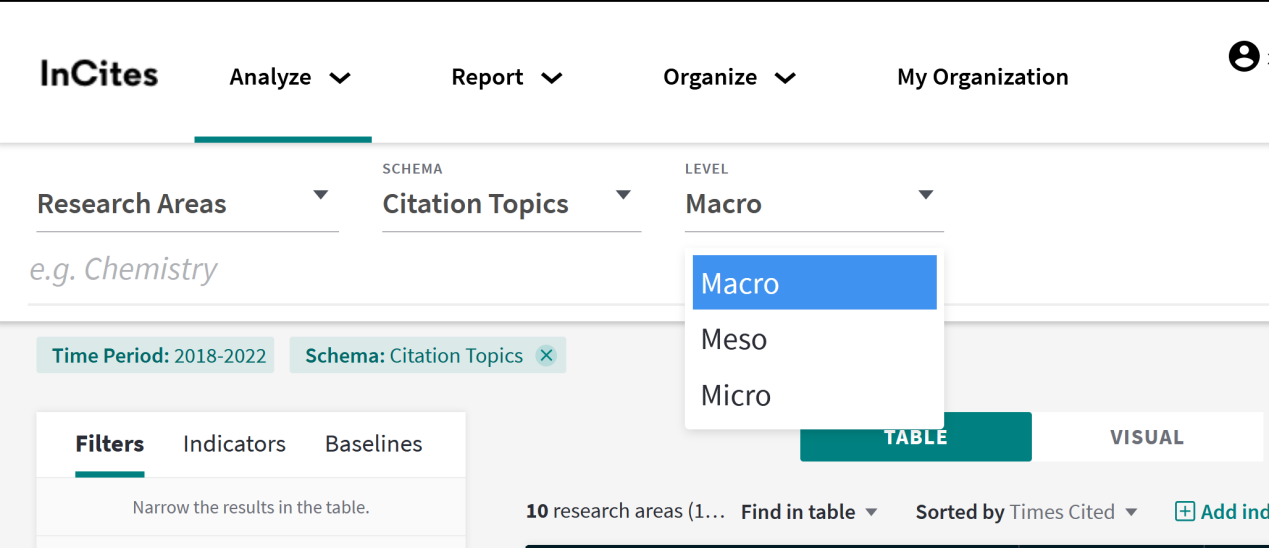
Task: Open the Analyze menu
Action: 289,77
